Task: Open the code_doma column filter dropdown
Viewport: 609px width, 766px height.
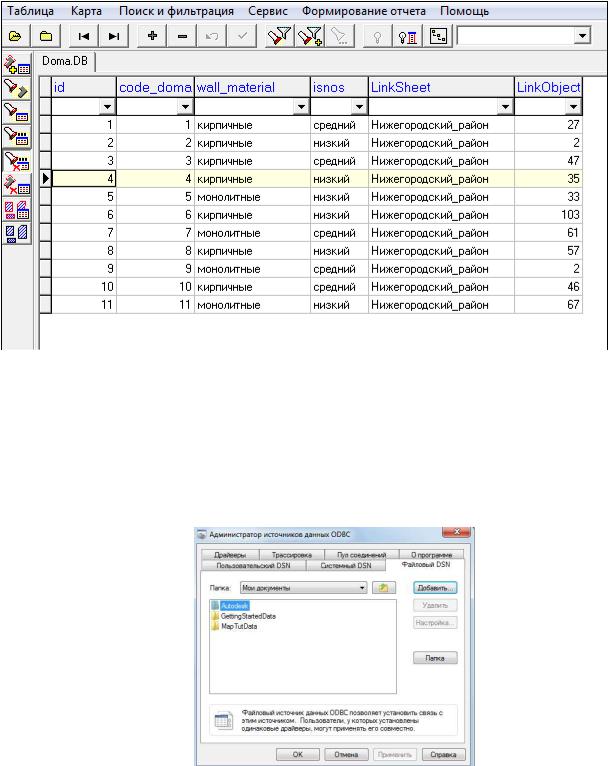Action: click(x=185, y=106)
